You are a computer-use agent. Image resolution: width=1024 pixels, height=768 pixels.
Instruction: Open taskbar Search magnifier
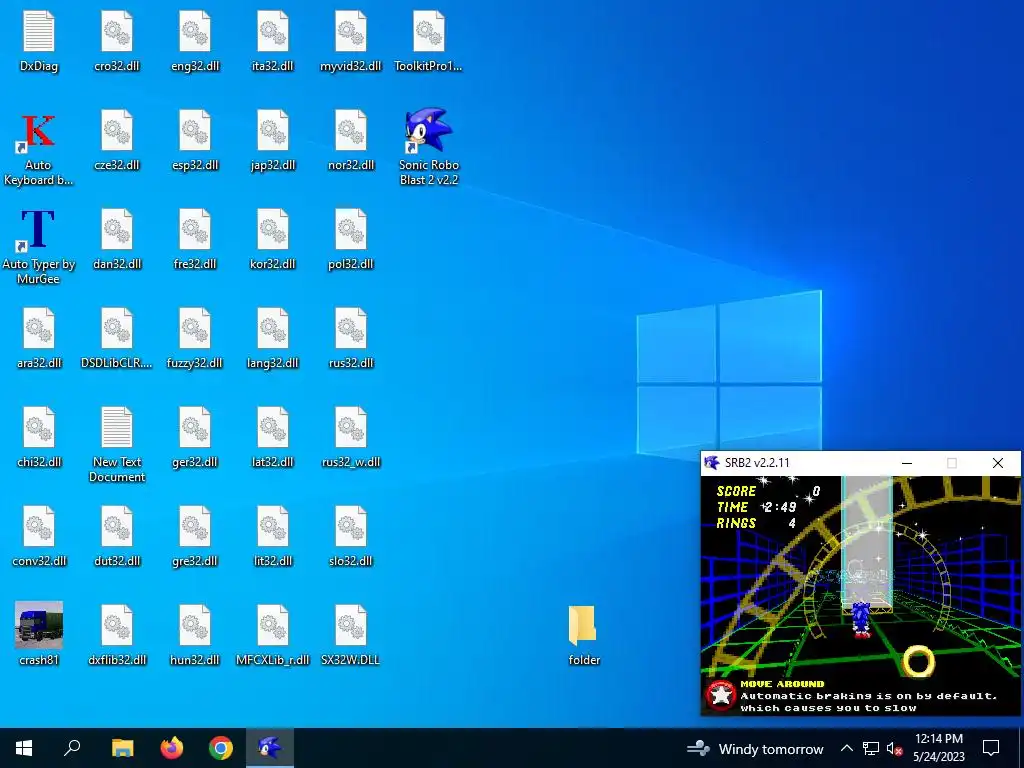72,748
